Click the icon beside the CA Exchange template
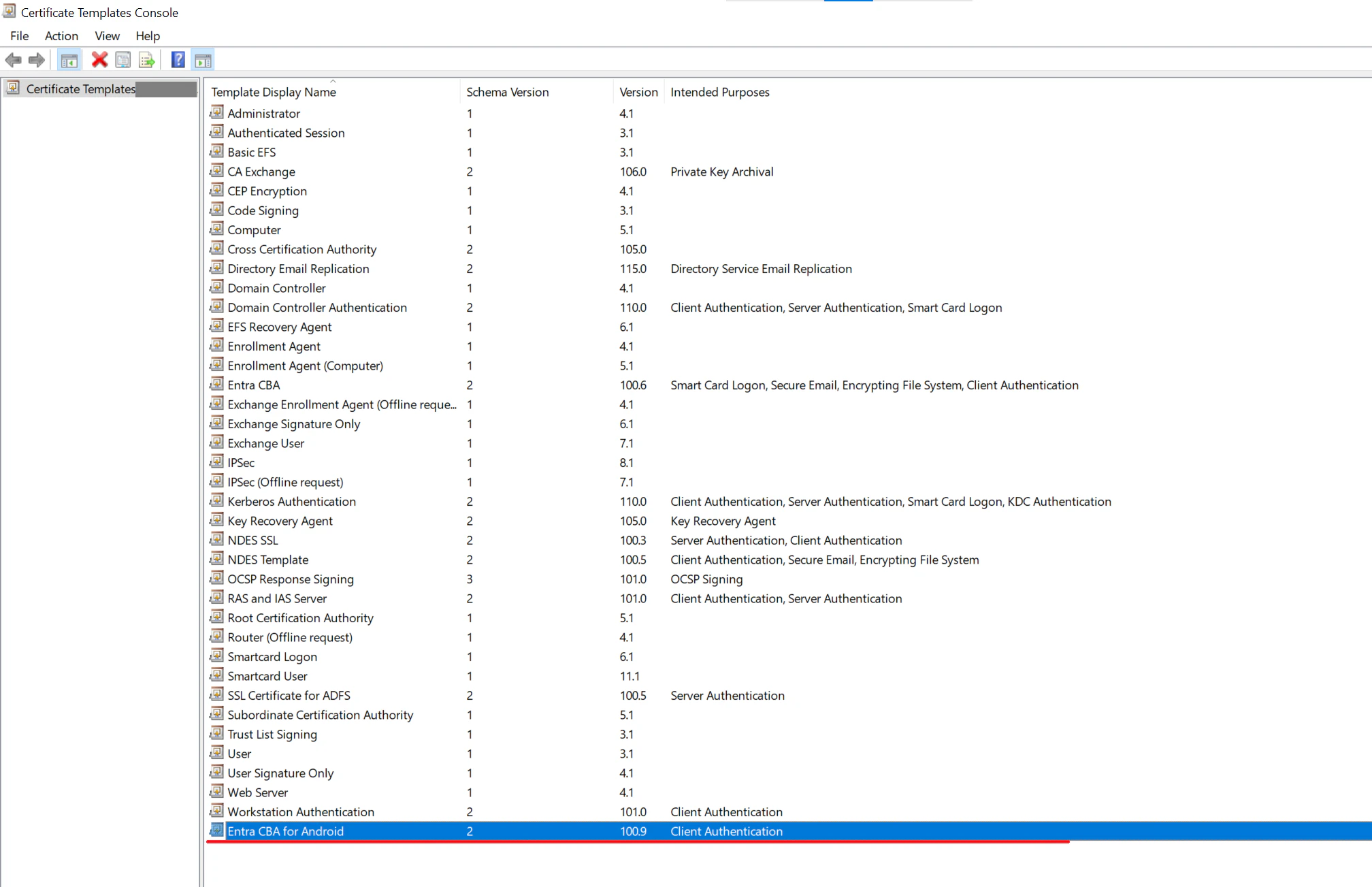The width and height of the screenshot is (1372, 887). coord(217,171)
